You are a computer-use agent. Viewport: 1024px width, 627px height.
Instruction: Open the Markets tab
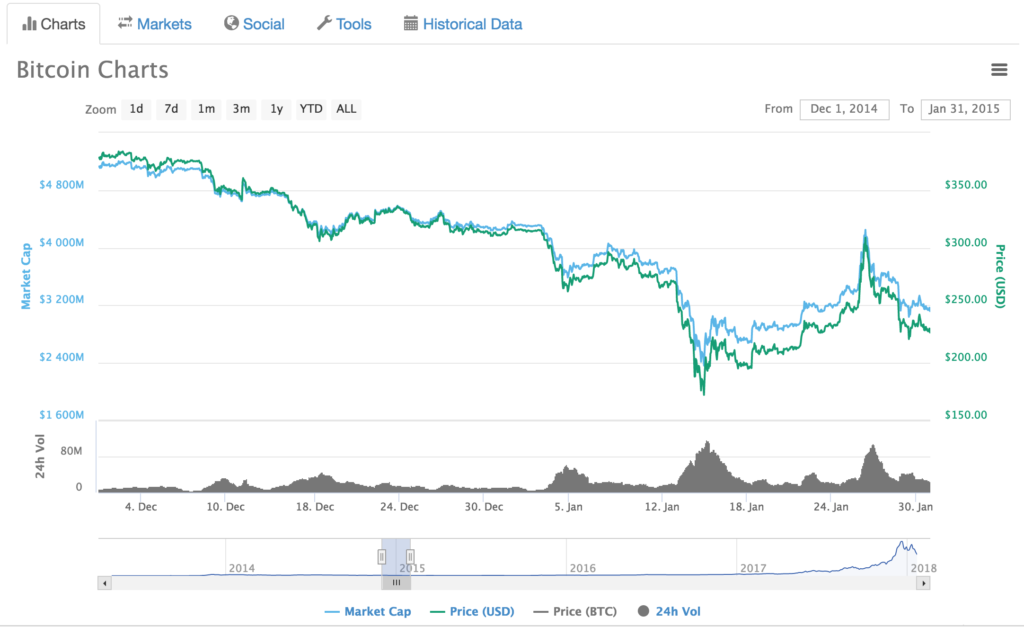155,24
